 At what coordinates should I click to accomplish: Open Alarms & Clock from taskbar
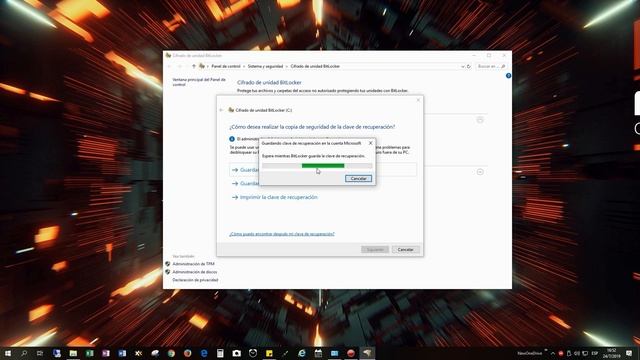[253, 353]
